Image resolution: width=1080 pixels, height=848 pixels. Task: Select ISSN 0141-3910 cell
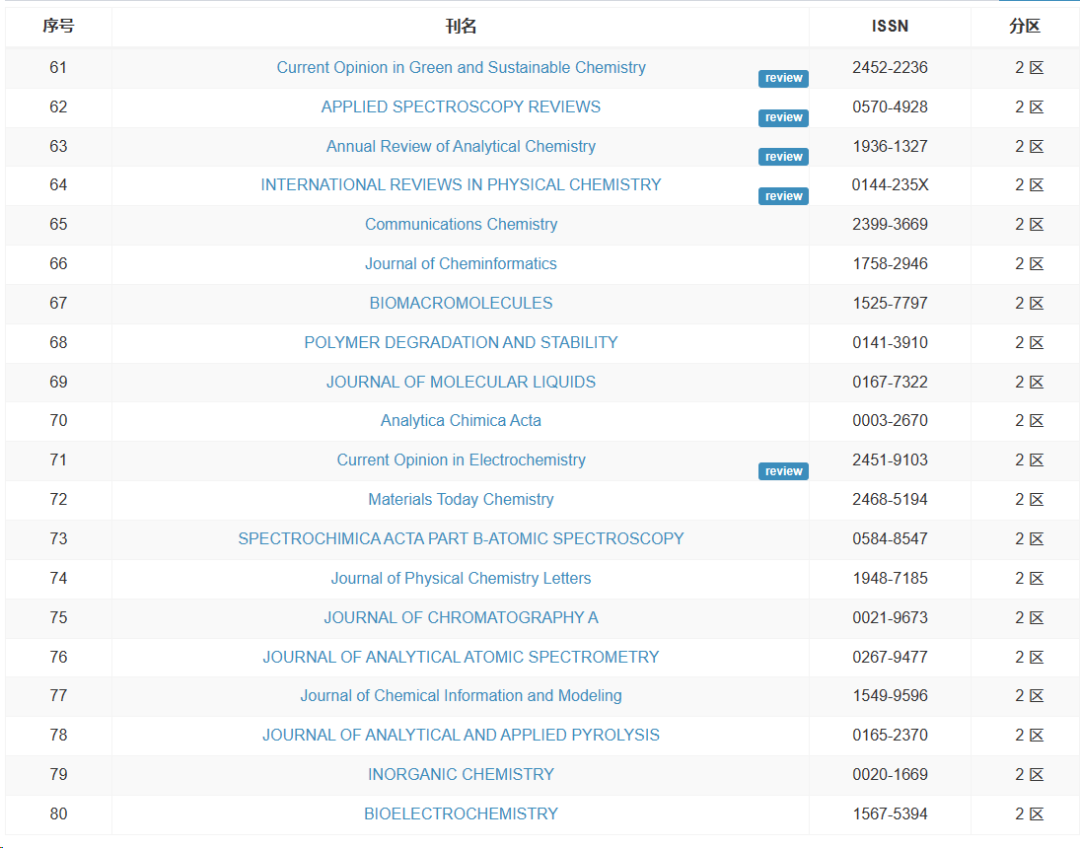click(x=890, y=342)
